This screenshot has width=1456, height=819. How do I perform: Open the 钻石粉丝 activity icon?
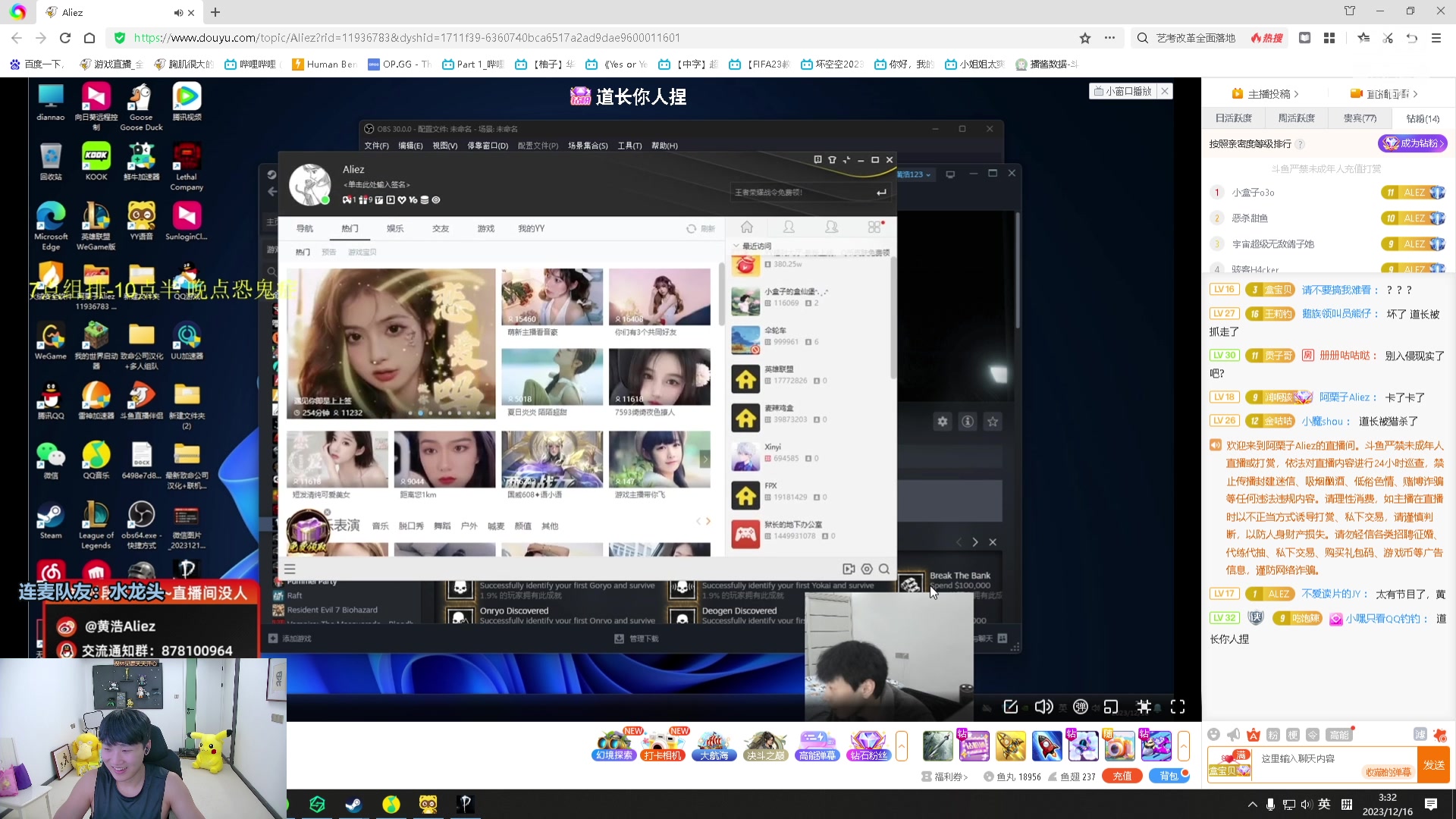tap(868, 746)
